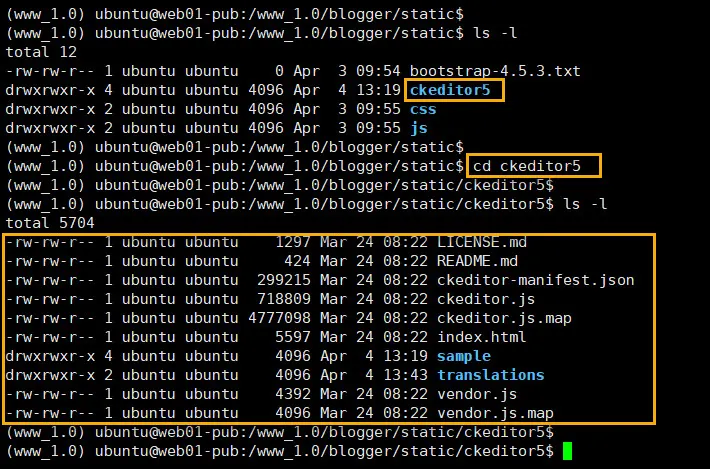This screenshot has width=710, height=469.
Task: Select the js directory entry
Action: [419, 128]
